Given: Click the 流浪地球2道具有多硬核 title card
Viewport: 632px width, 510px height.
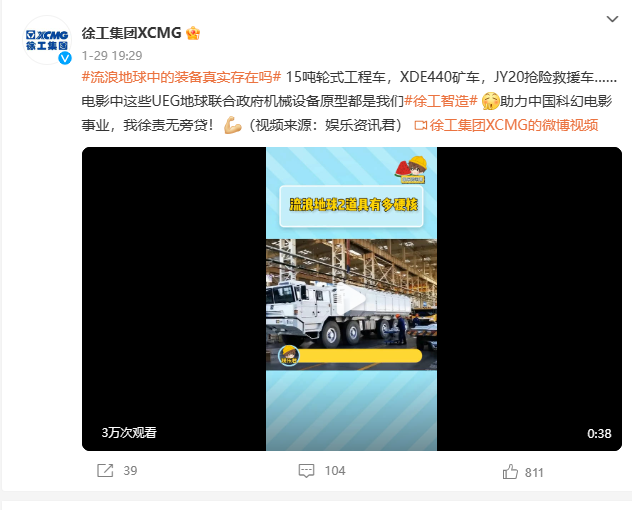Looking at the screenshot, I should click(x=351, y=206).
